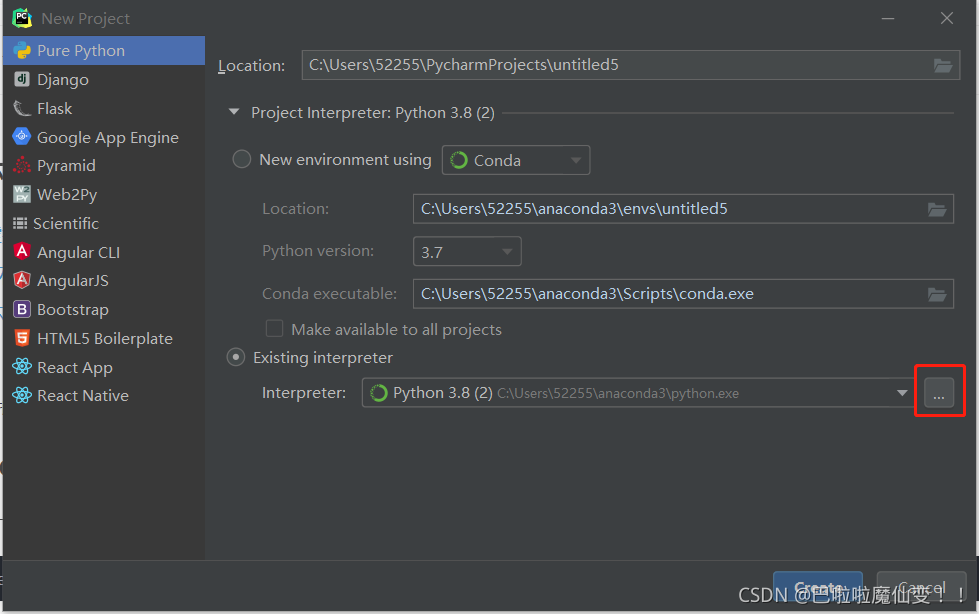Select the Pure Python project type
This screenshot has width=979, height=614.
(x=104, y=51)
